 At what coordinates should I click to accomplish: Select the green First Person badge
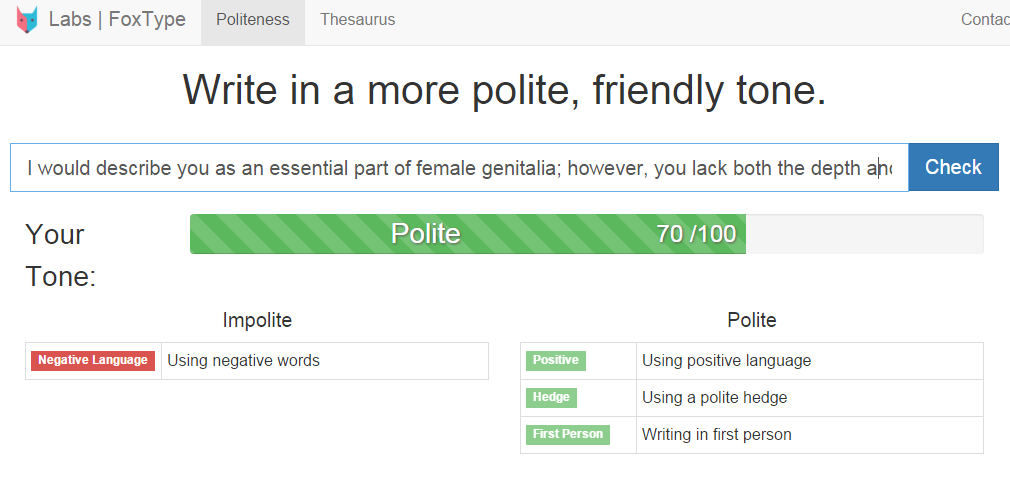(x=567, y=434)
